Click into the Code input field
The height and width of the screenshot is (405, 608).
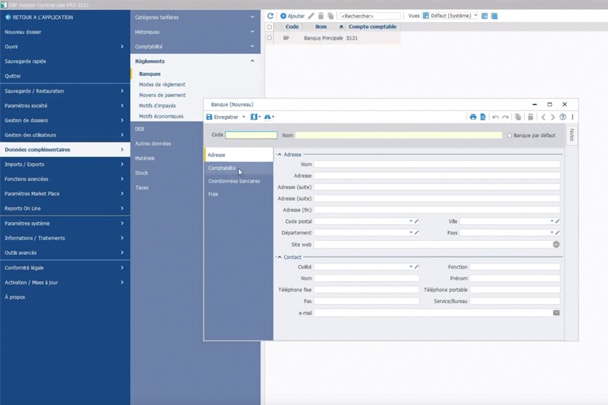click(251, 135)
